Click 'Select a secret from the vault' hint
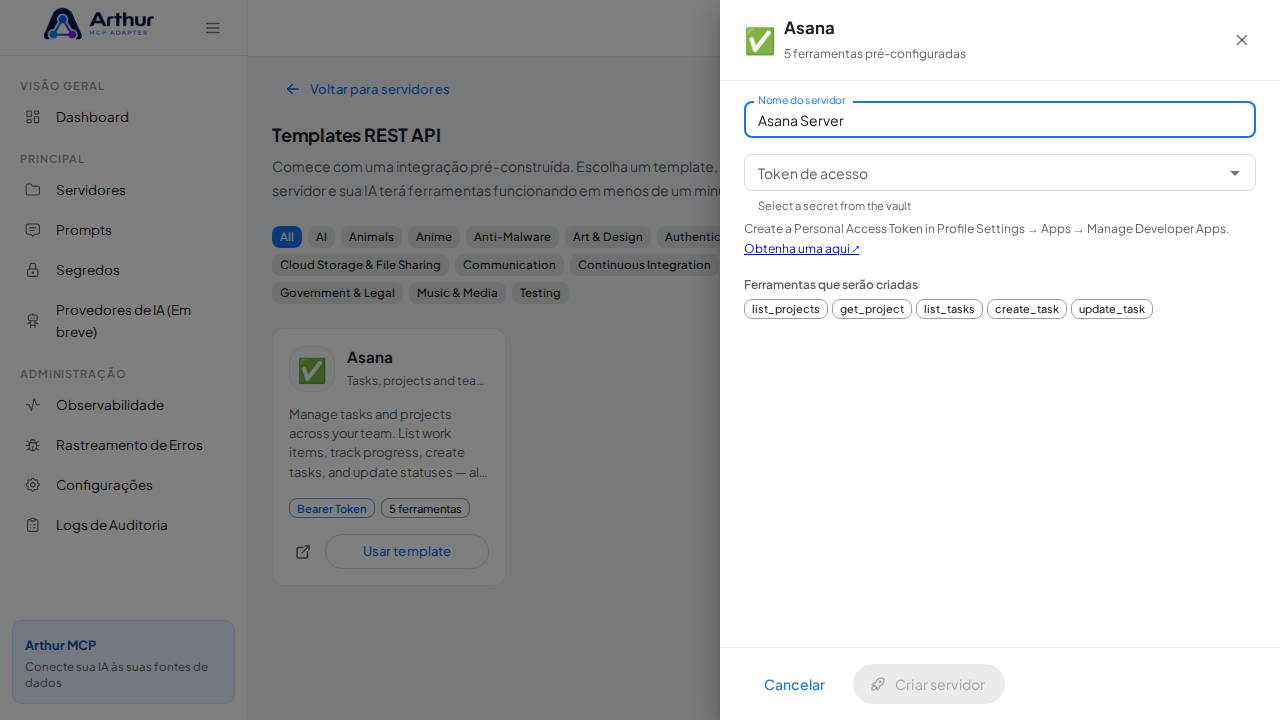This screenshot has width=1280, height=720. 834,206
